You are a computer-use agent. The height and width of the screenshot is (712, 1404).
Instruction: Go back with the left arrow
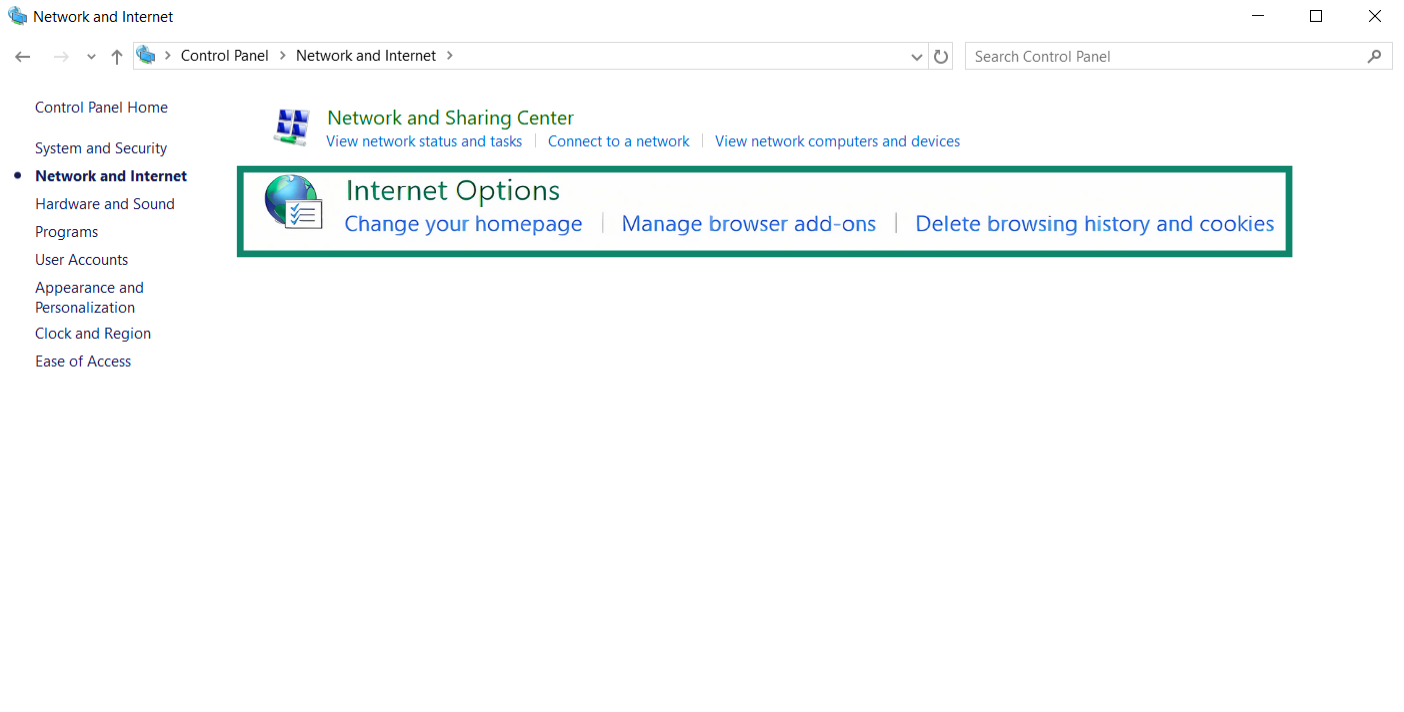click(x=23, y=57)
